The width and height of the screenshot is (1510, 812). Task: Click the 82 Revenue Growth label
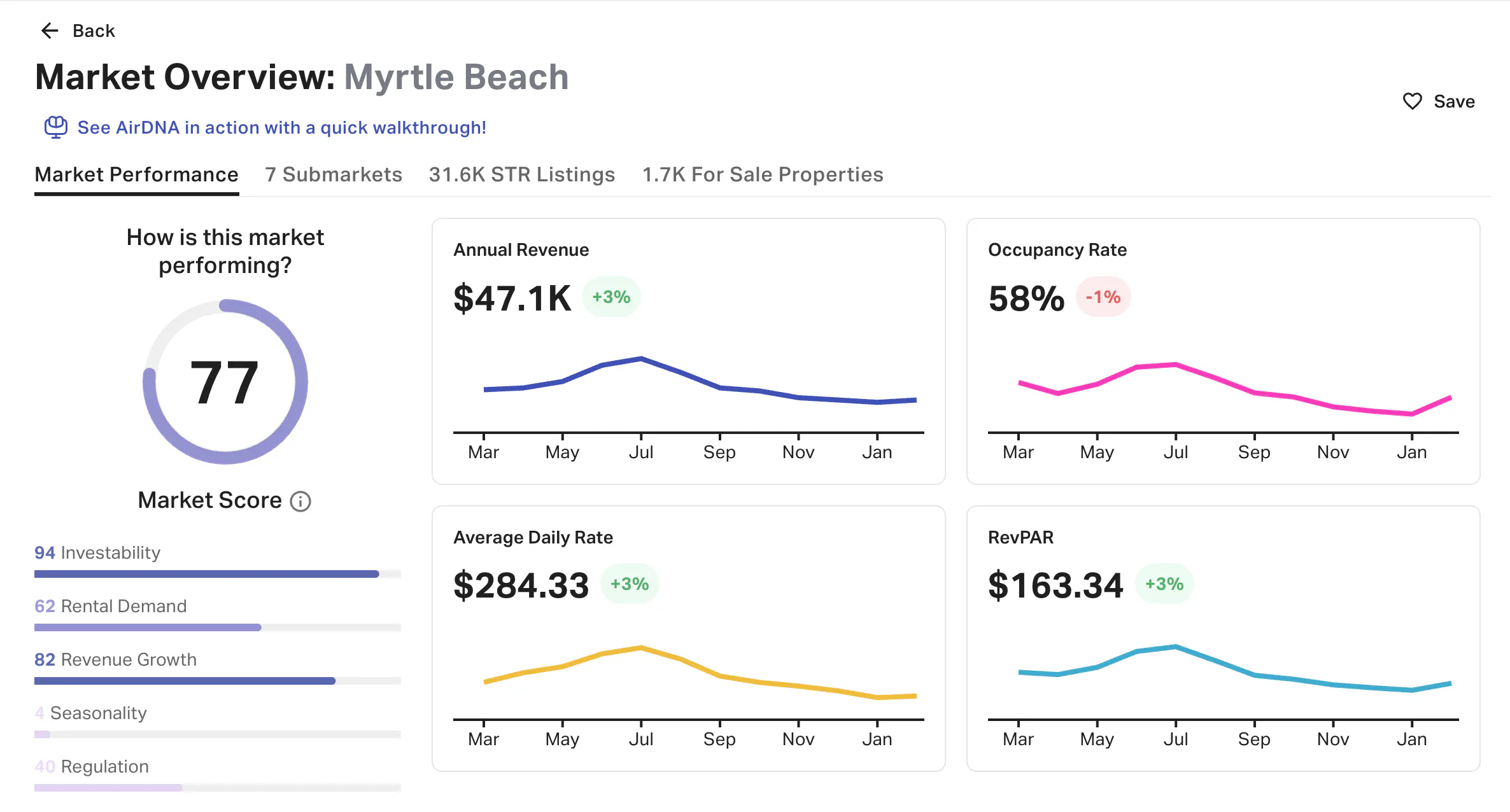[115, 659]
